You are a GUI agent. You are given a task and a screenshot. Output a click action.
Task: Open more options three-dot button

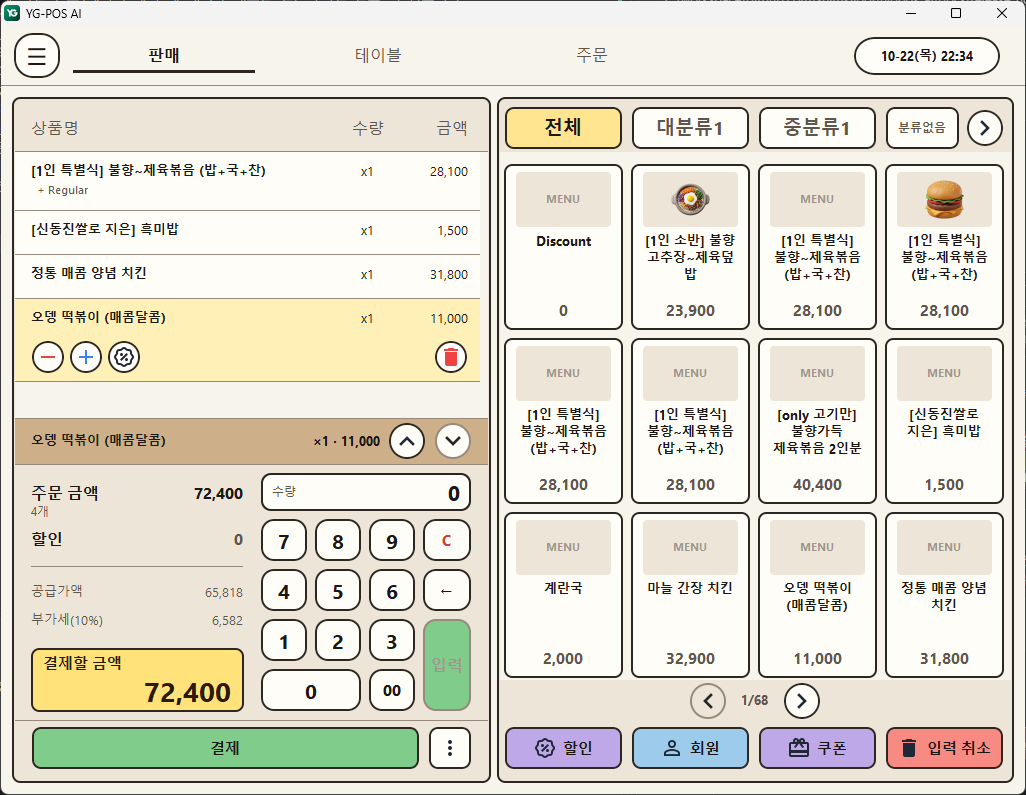[x=450, y=748]
